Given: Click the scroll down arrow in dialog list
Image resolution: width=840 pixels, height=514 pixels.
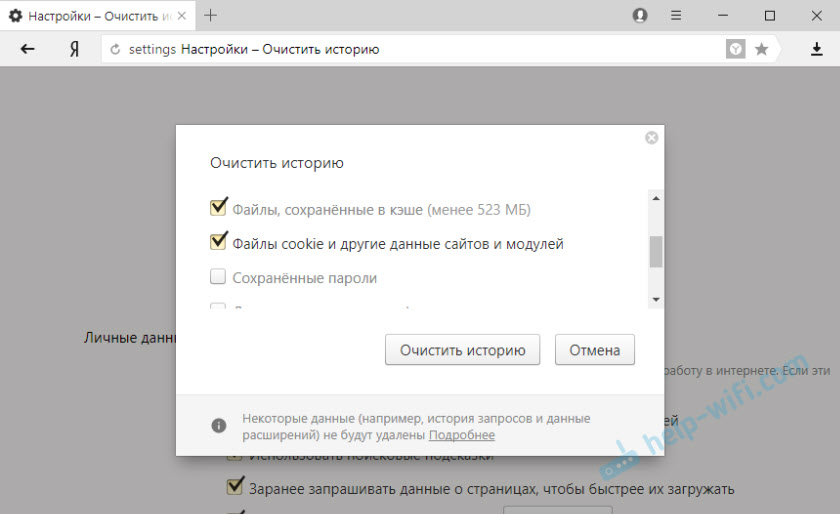Looking at the screenshot, I should 656,299.
